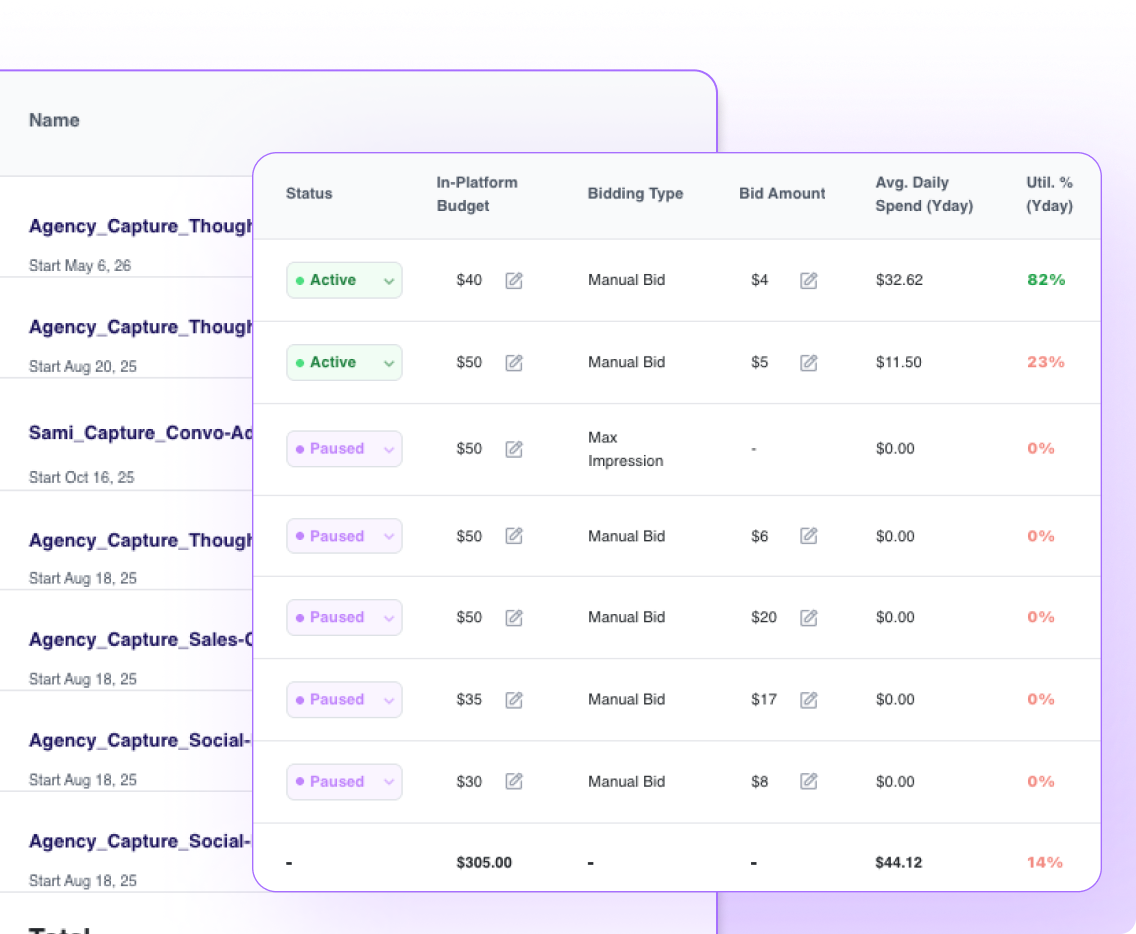
Task: Click the Name column header
Action: pyautogui.click(x=54, y=120)
